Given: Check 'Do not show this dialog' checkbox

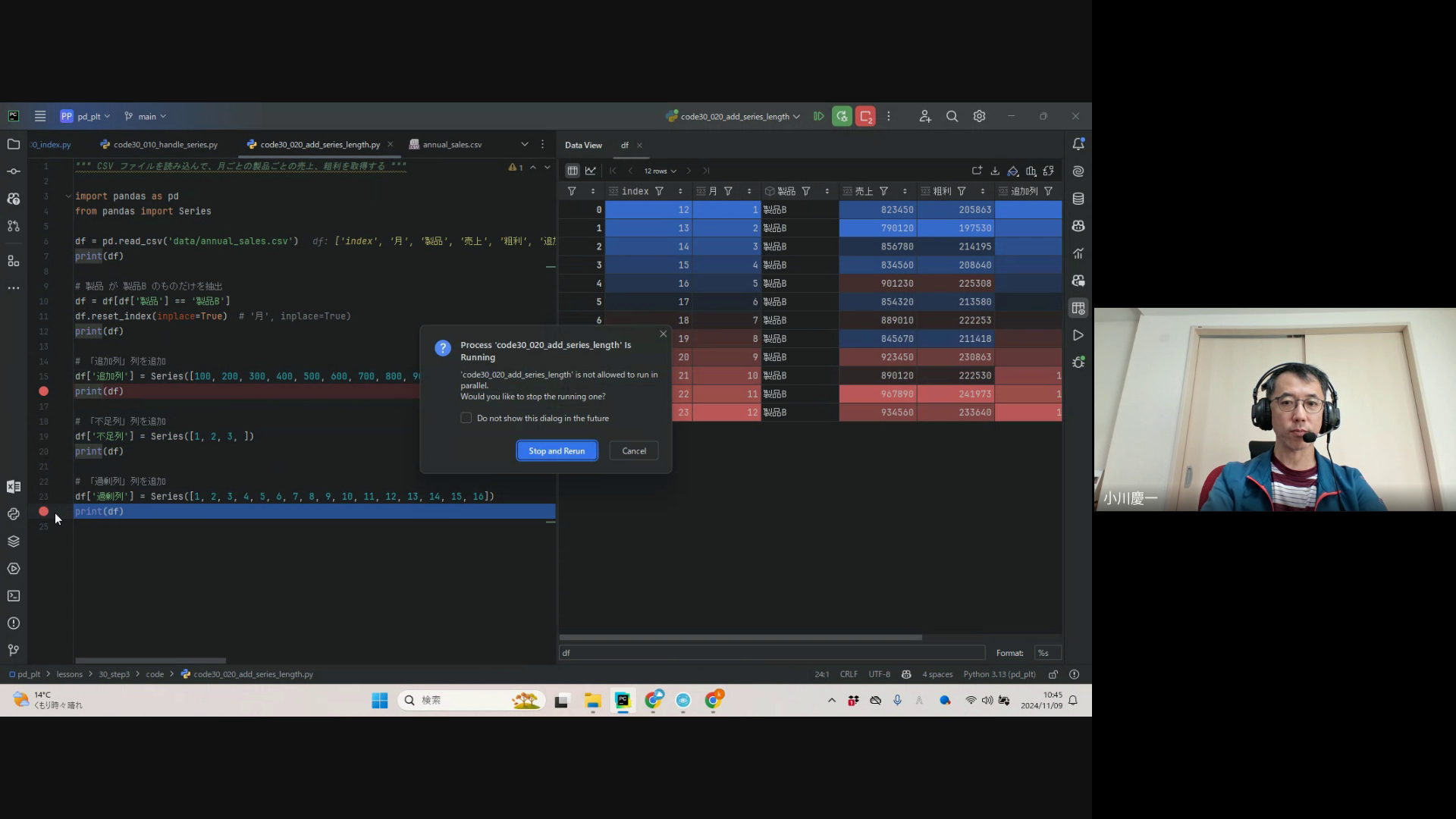Looking at the screenshot, I should click(466, 418).
